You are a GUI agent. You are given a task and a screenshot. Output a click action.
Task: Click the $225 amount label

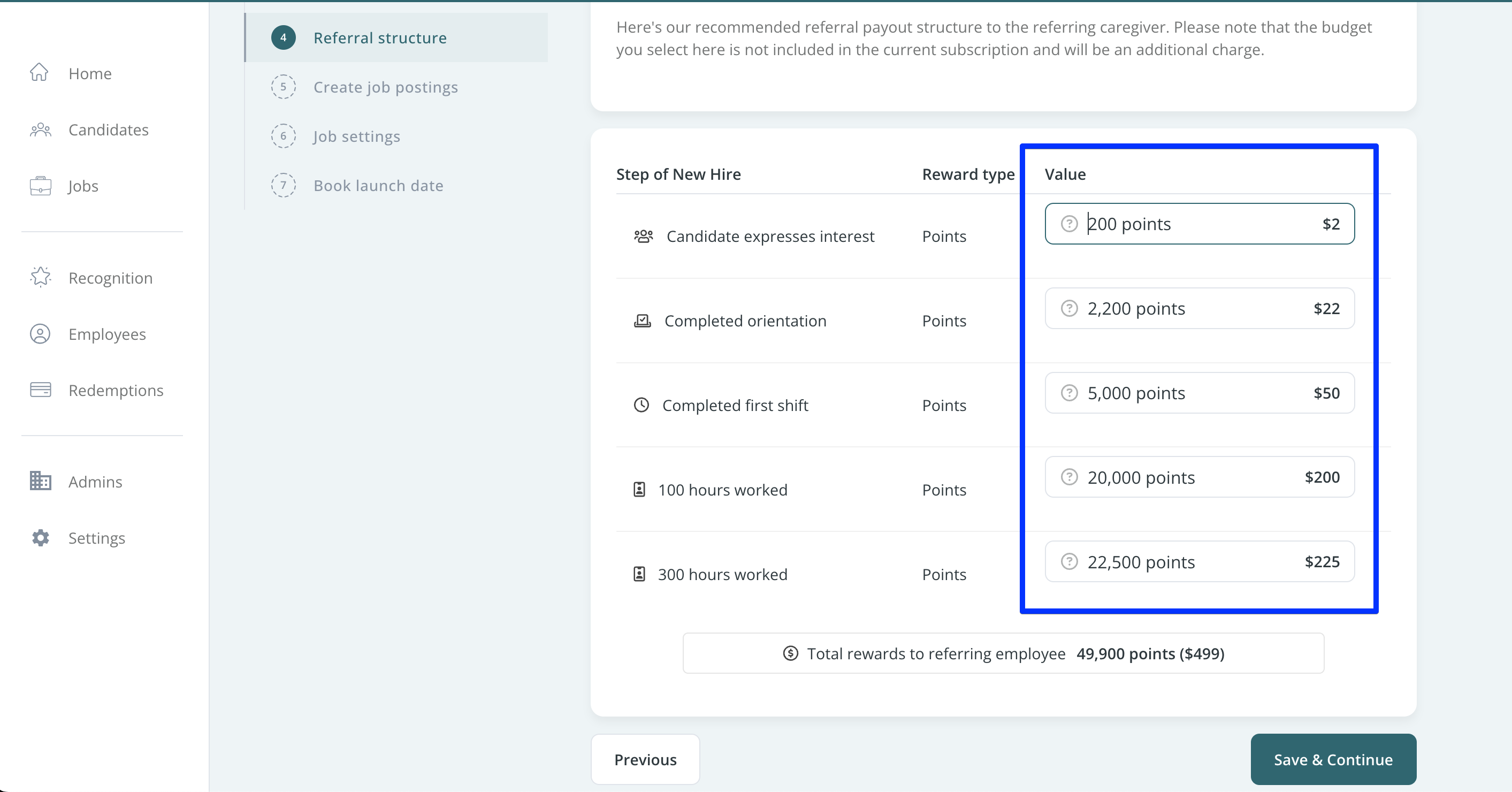(x=1322, y=561)
